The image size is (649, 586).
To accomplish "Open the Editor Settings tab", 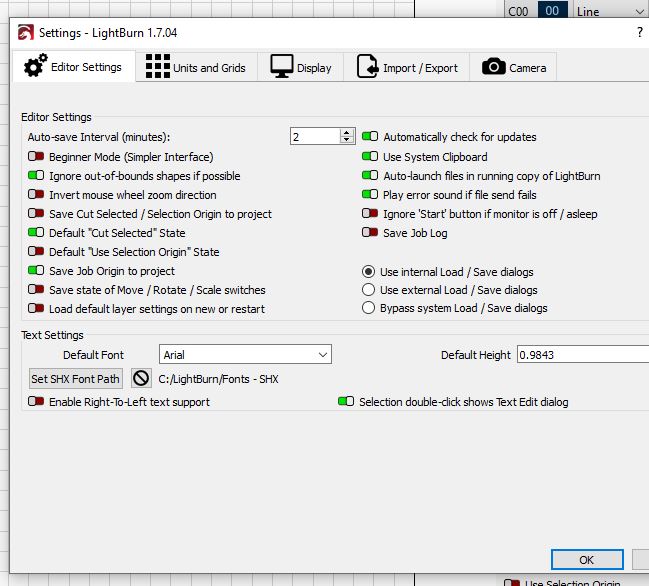I will coord(74,66).
